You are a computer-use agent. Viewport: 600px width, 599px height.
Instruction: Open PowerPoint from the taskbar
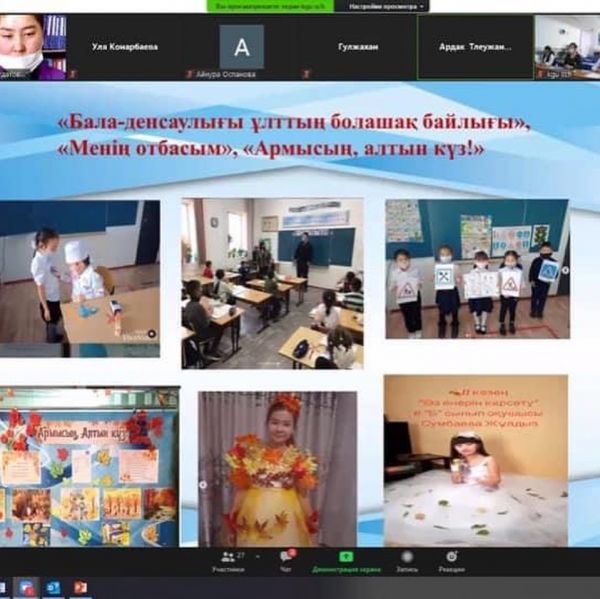tap(79, 587)
